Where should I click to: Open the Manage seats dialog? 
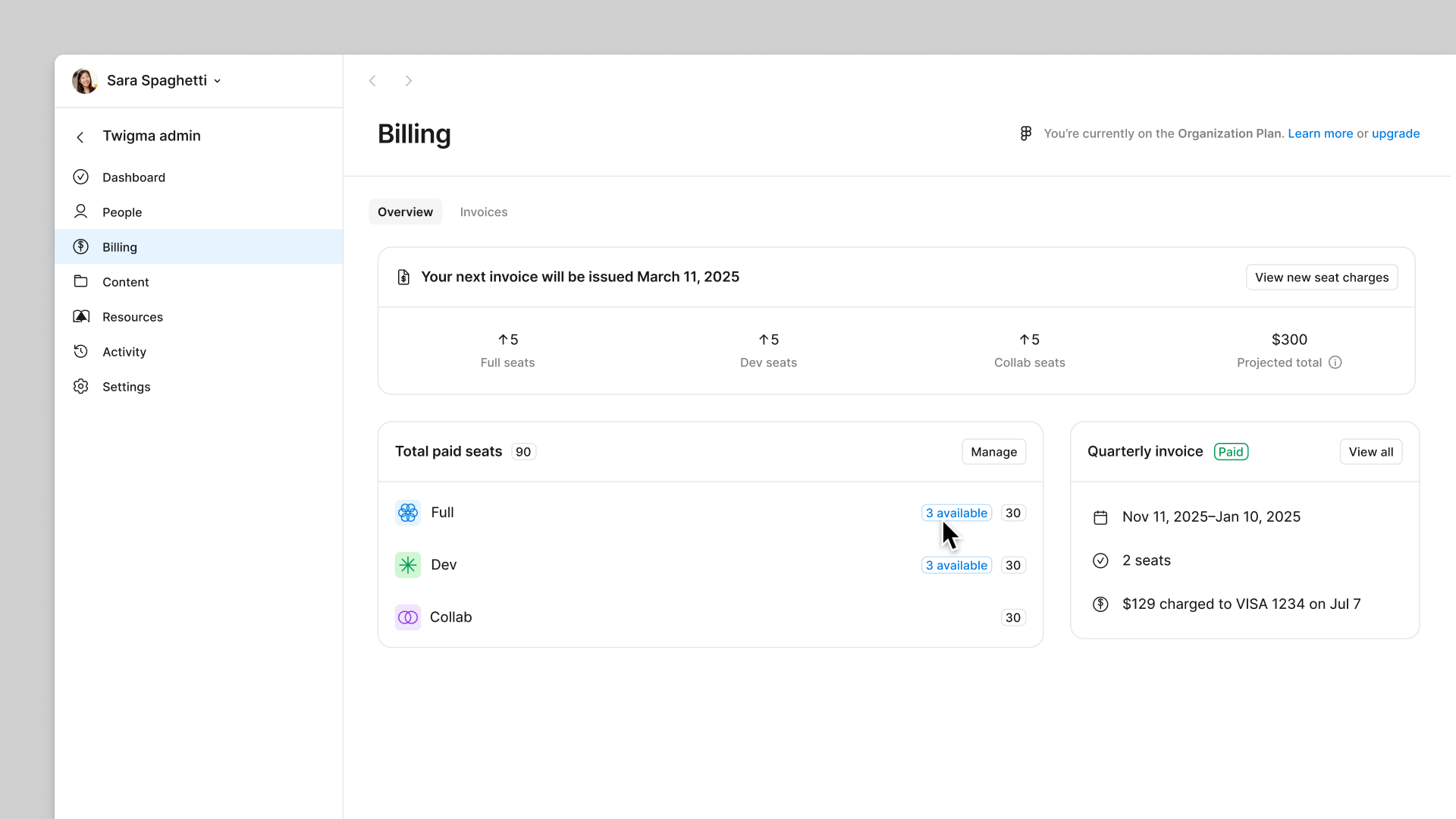click(994, 451)
